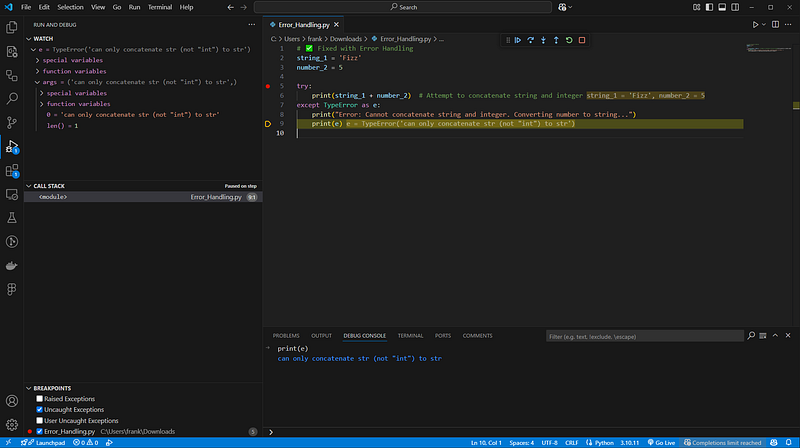This screenshot has height=448, width=800.
Task: Open the Accounts profile icon
Action: tap(12, 401)
